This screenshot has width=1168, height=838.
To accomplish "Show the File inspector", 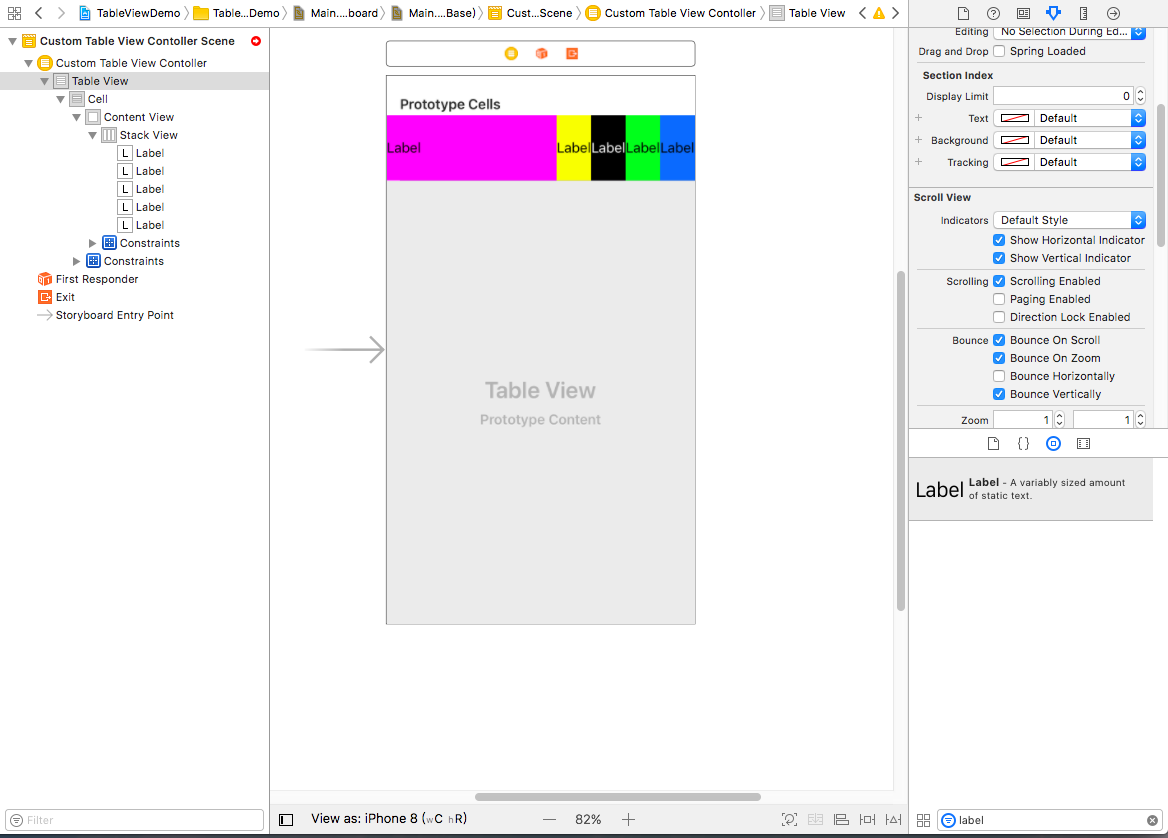I will click(x=963, y=13).
